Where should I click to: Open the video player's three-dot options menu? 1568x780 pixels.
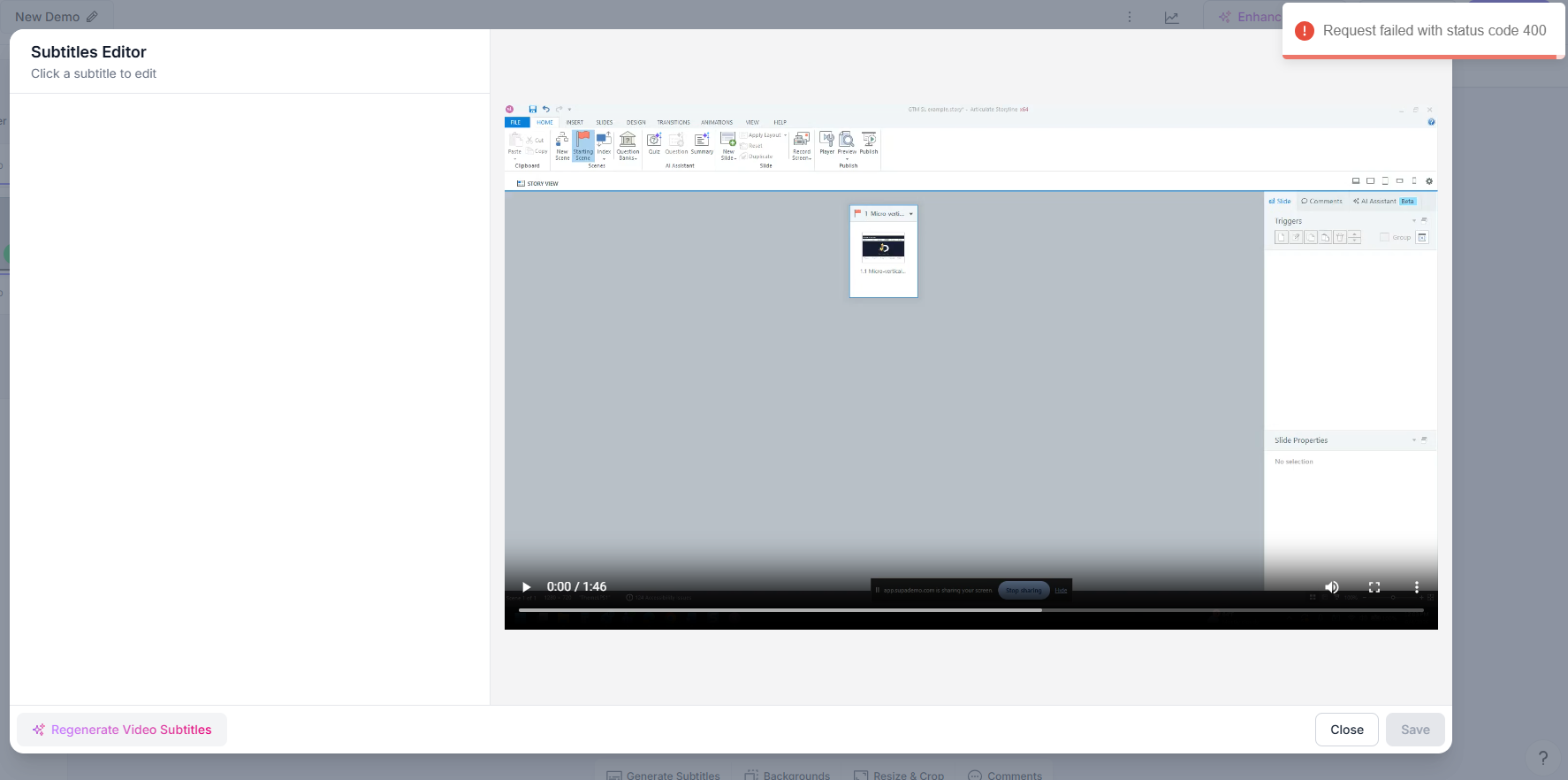point(1417,587)
